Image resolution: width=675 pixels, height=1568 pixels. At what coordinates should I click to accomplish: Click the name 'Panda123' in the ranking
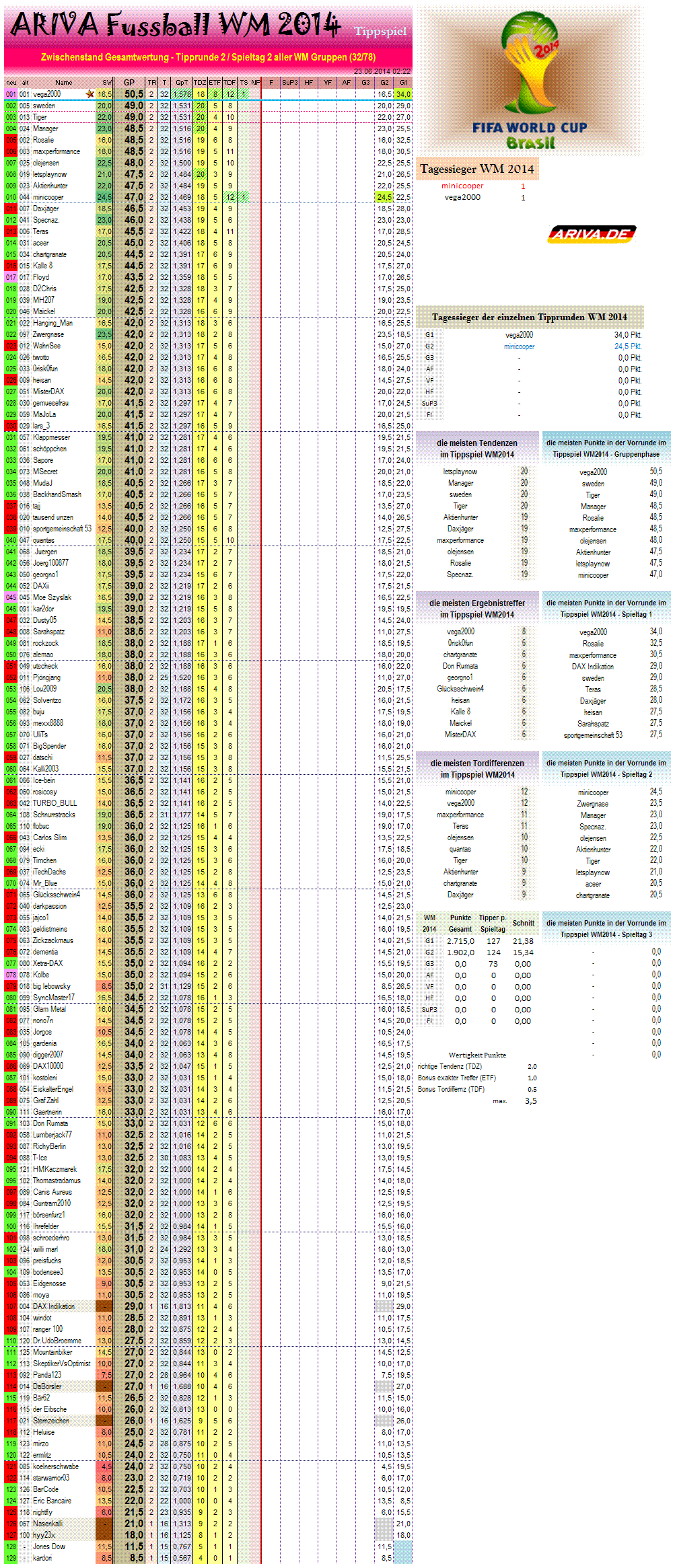47,1375
